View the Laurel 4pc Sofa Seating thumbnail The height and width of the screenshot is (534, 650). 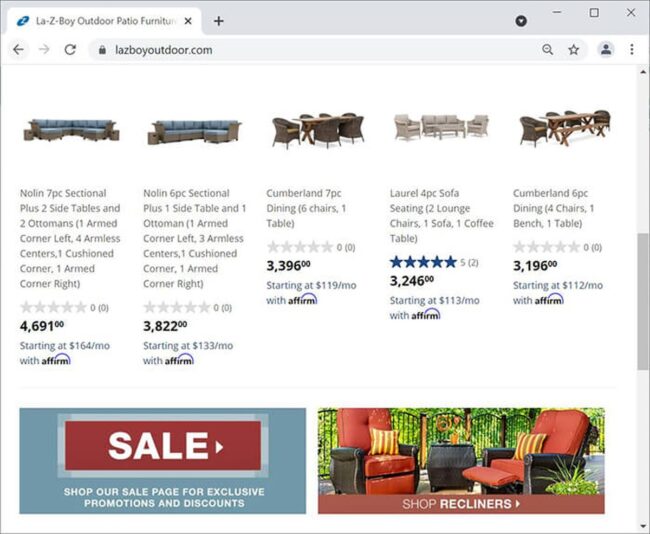click(x=441, y=127)
